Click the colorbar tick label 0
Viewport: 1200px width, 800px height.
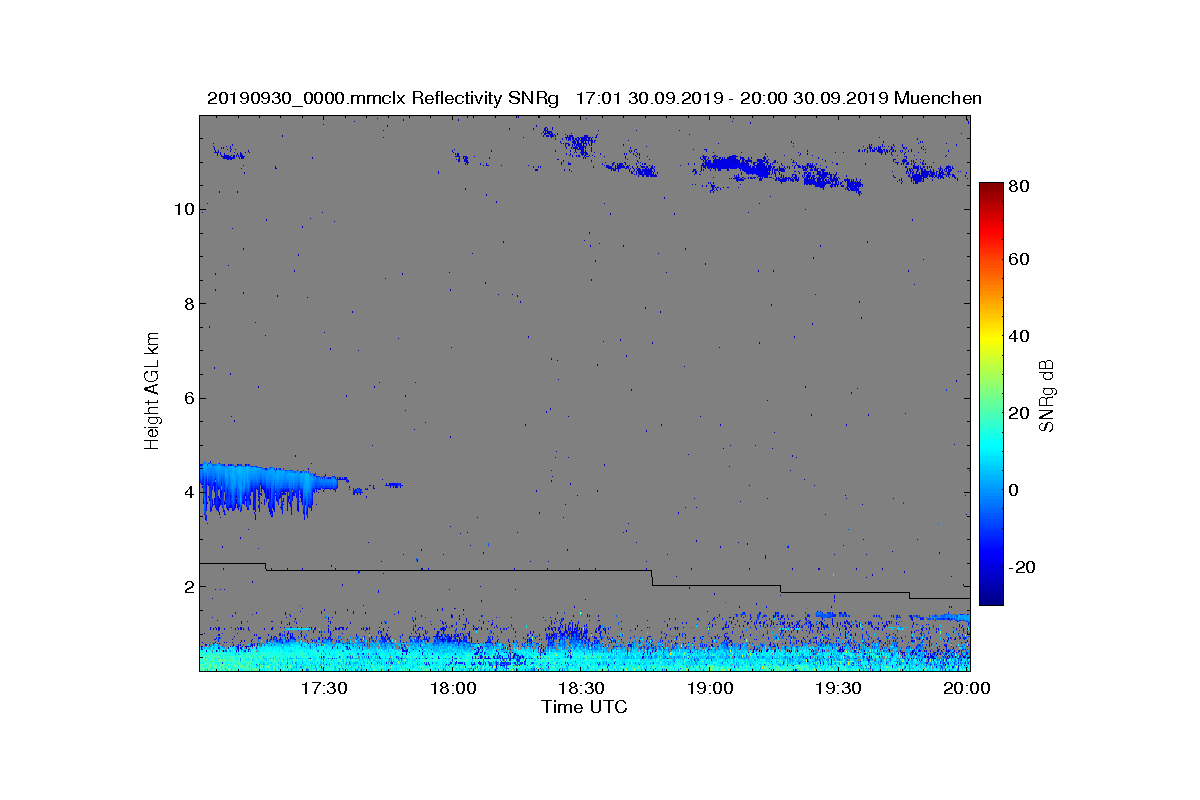pos(1015,489)
